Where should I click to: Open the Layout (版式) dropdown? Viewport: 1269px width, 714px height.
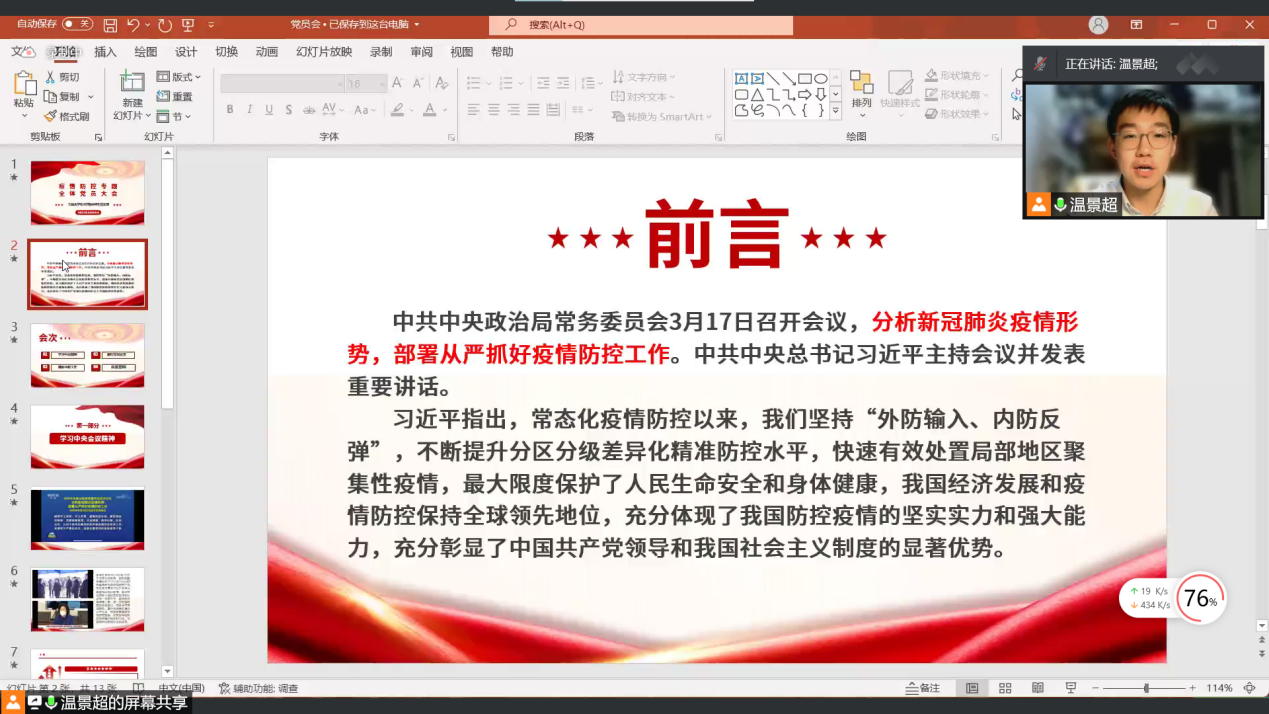click(179, 77)
